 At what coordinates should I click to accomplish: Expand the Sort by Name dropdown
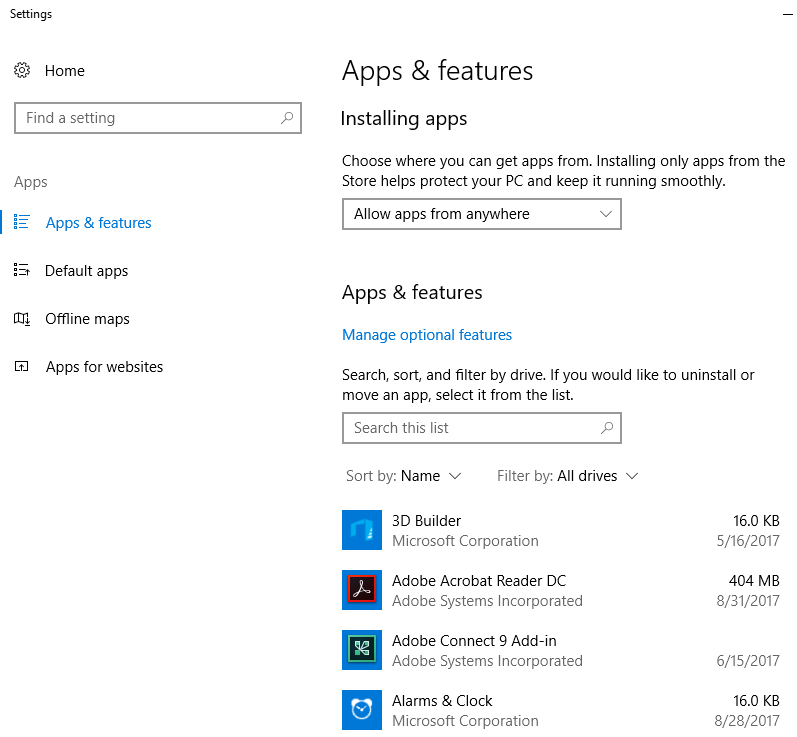(404, 476)
